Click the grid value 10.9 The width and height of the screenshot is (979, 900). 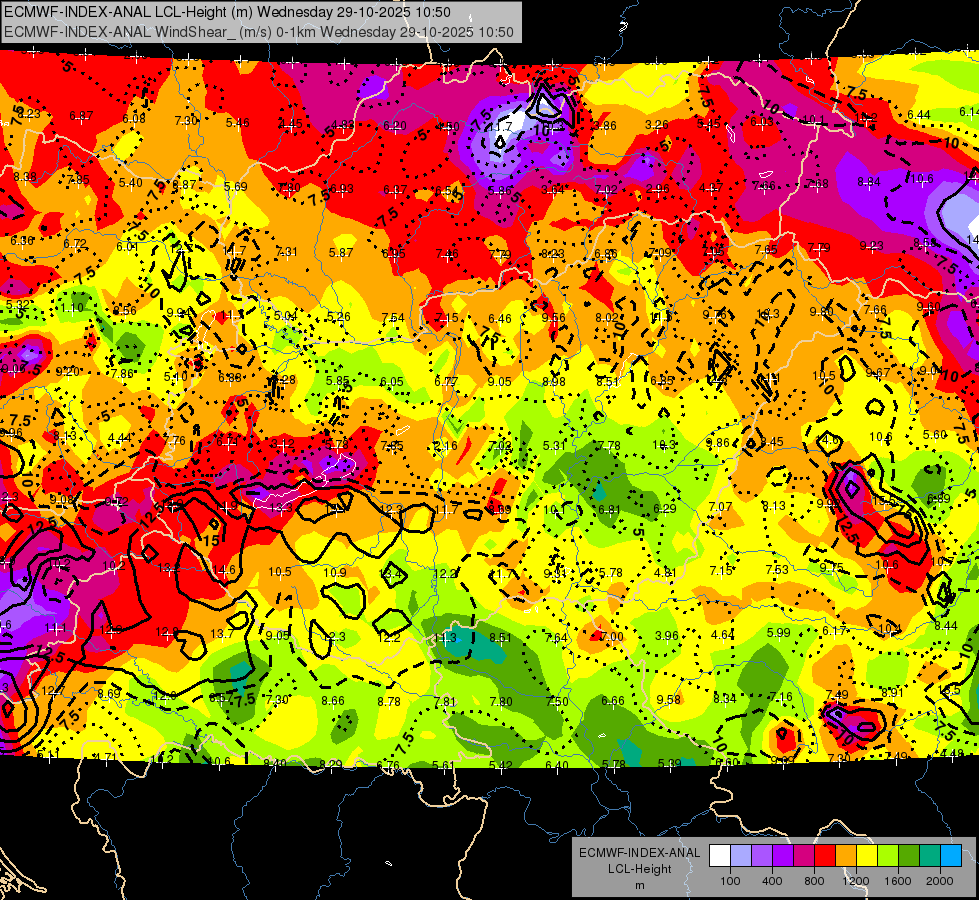pos(335,572)
